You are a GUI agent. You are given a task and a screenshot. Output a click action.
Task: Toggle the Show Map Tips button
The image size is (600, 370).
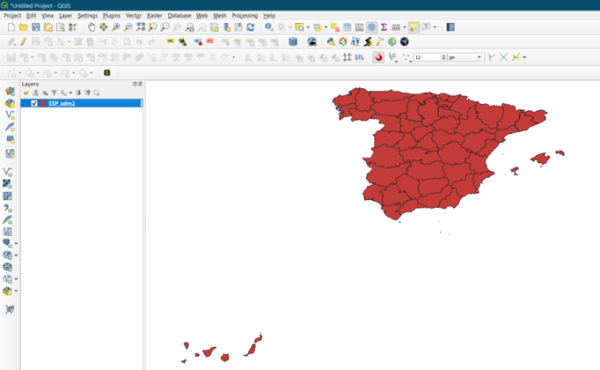click(x=414, y=27)
